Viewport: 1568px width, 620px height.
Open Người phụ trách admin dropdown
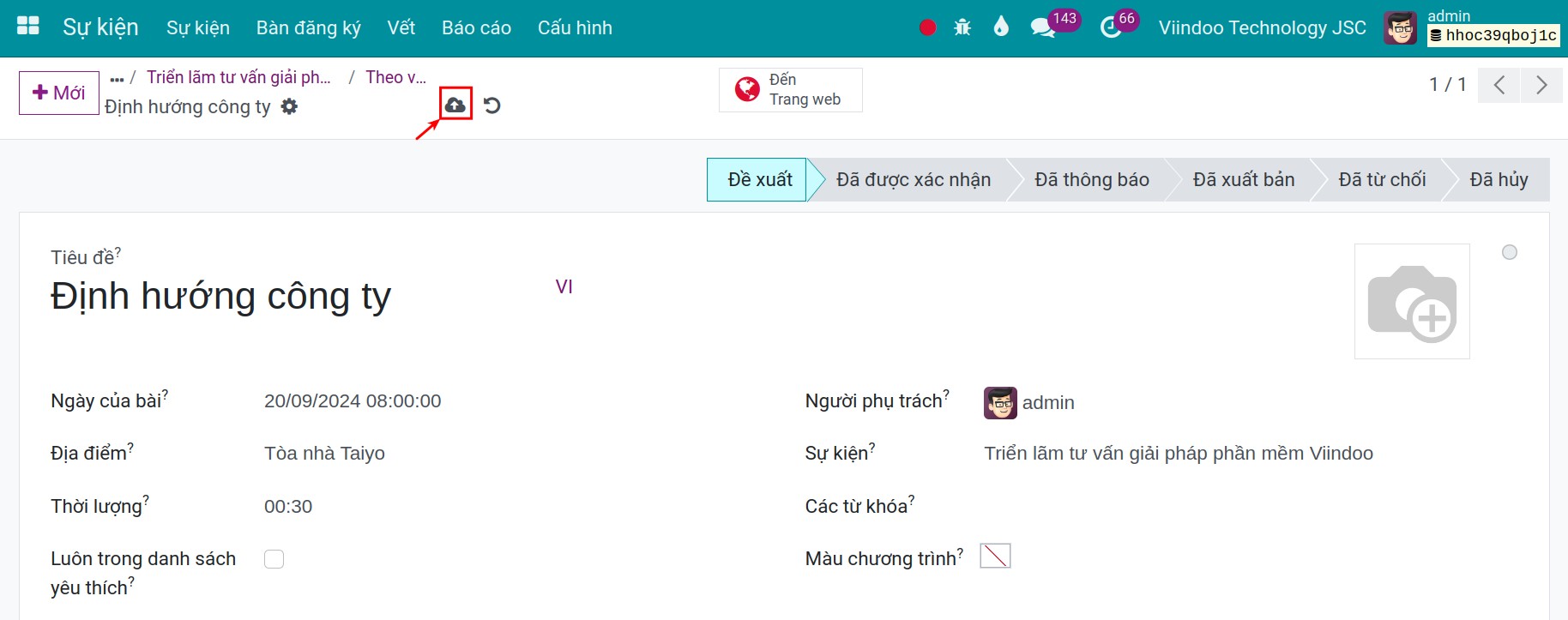pos(1048,403)
